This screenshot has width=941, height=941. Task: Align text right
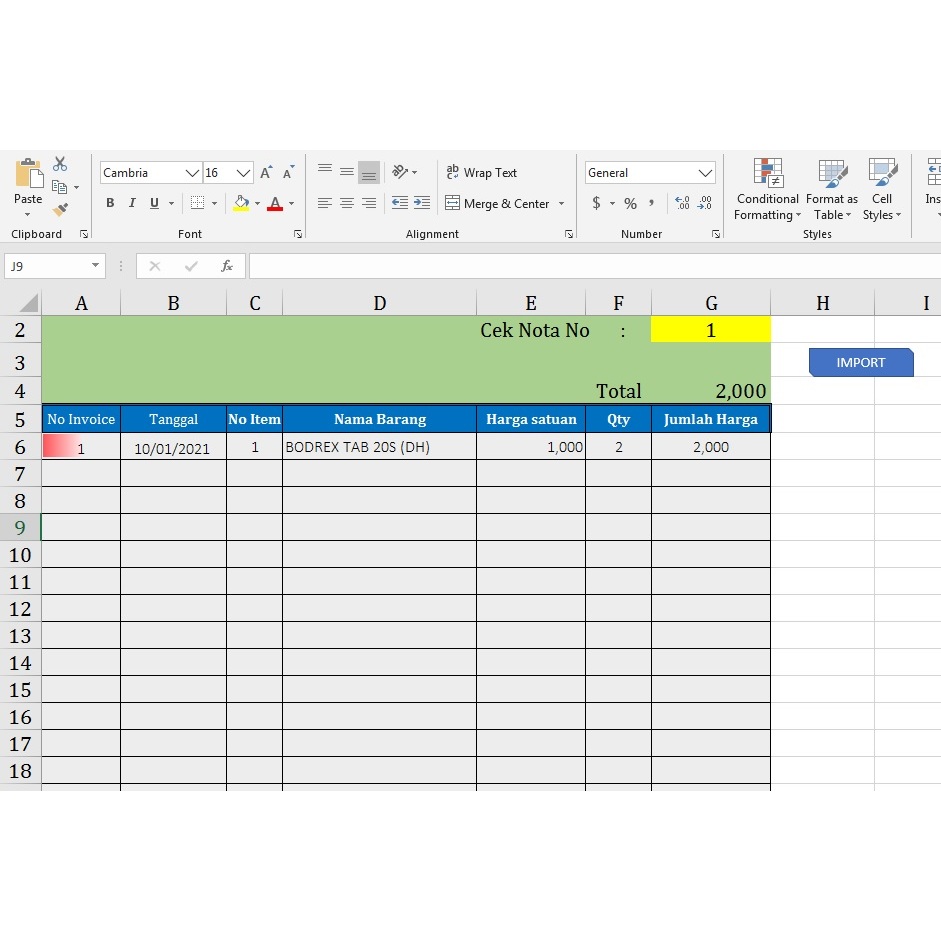tap(369, 203)
